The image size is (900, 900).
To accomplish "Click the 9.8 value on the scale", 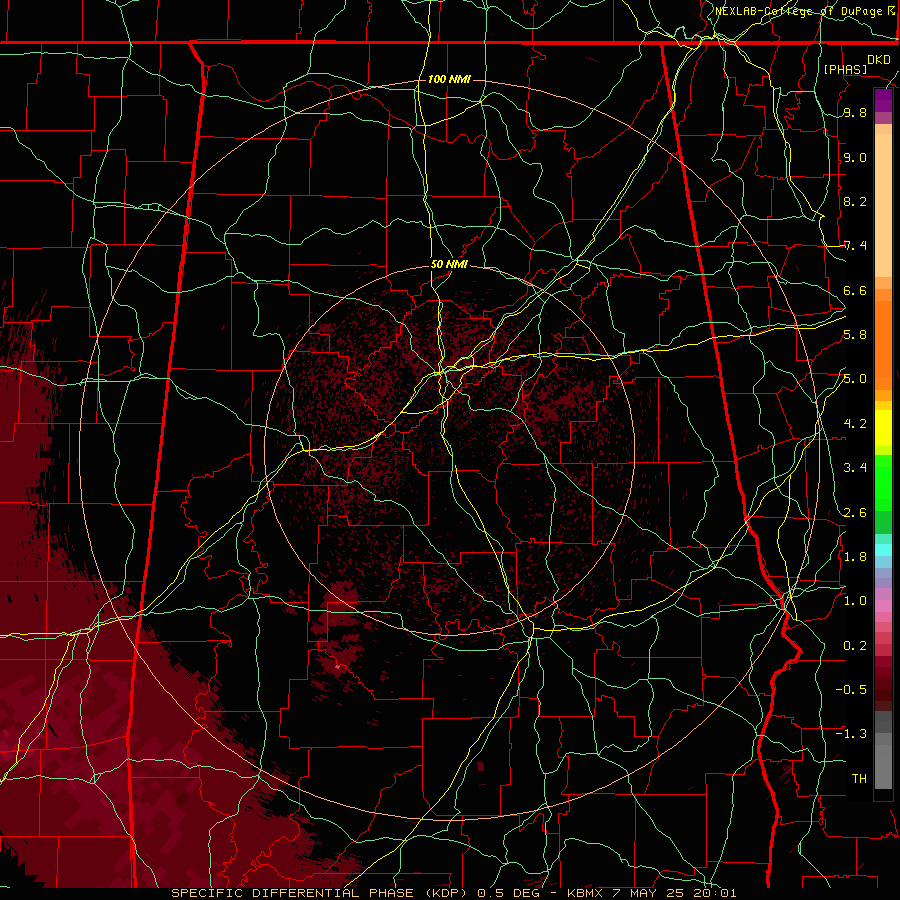I will tap(855, 113).
